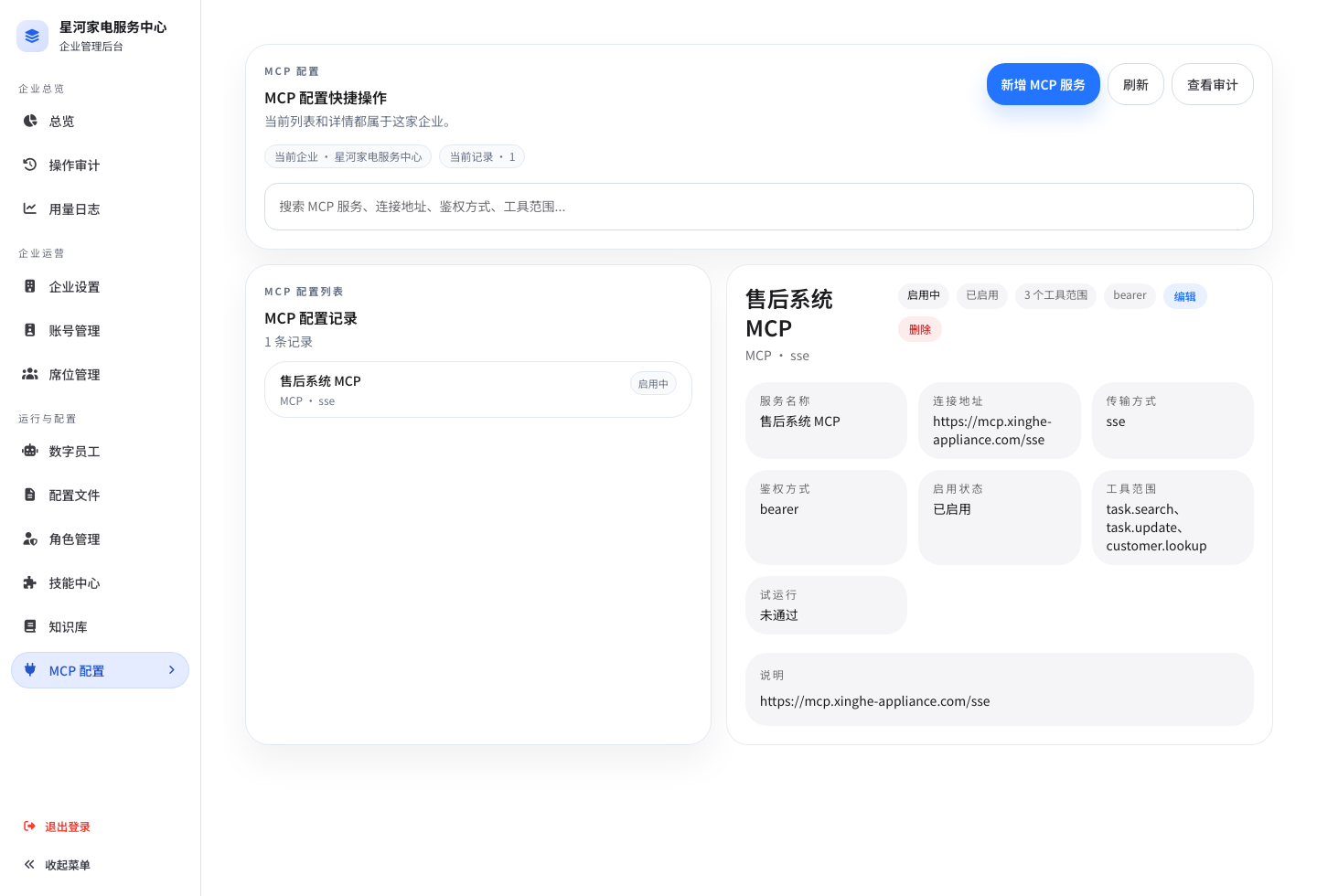The image size is (1317, 896).
Task: Click 收起菜单 text
Action: click(x=68, y=865)
